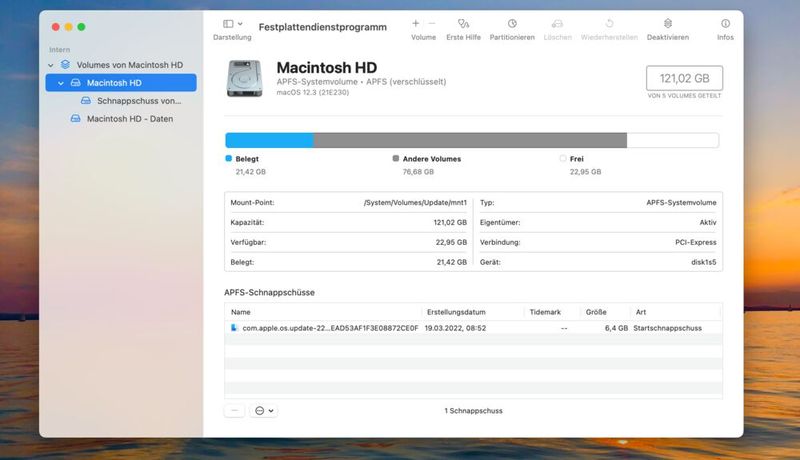Click the 6,4 GB snapshot size cell
This screenshot has height=460, width=800.
[x=616, y=328]
